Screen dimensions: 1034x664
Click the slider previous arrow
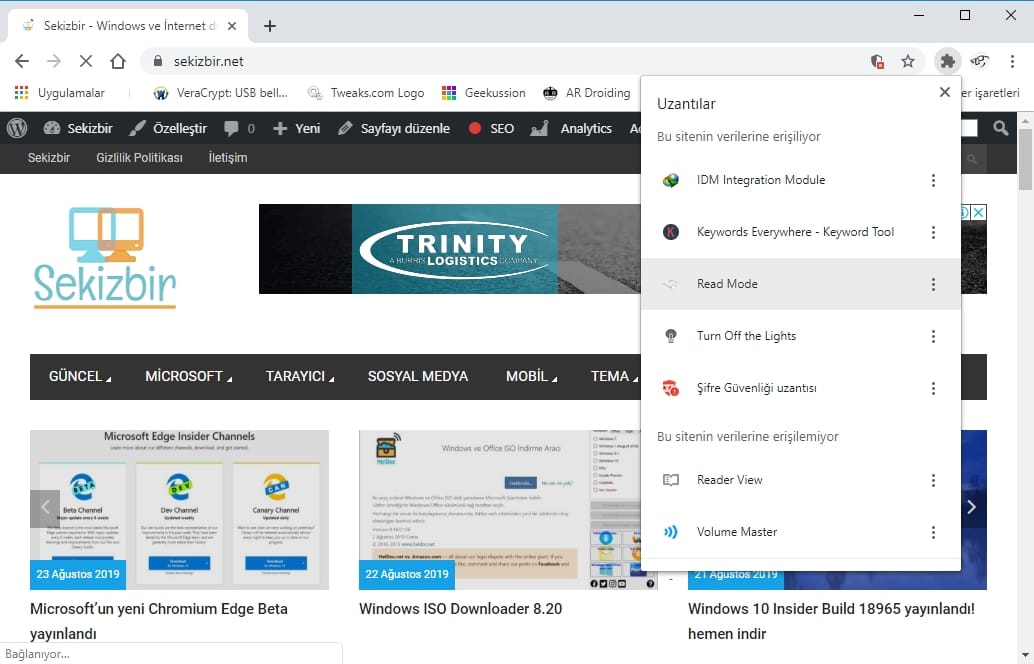[45, 508]
